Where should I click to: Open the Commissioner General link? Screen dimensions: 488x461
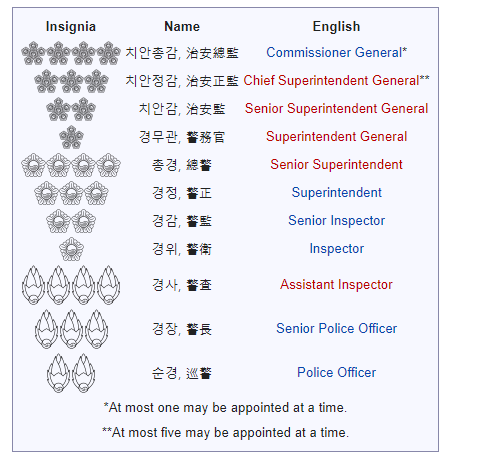(x=334, y=53)
